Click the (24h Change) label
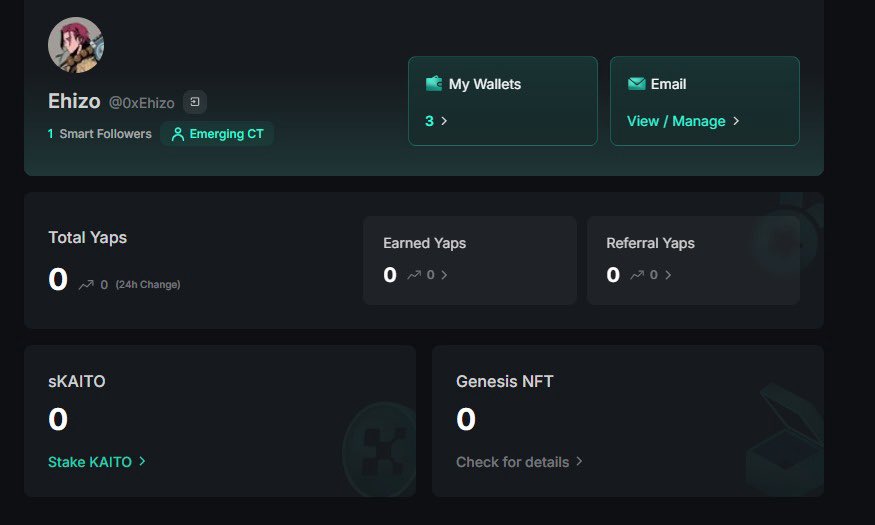Screen dimensions: 875x525 pyautogui.click(x=148, y=285)
